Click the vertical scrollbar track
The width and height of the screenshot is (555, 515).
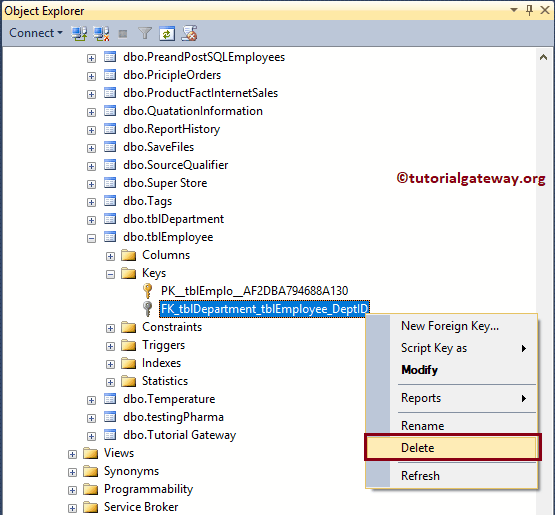tap(543, 283)
